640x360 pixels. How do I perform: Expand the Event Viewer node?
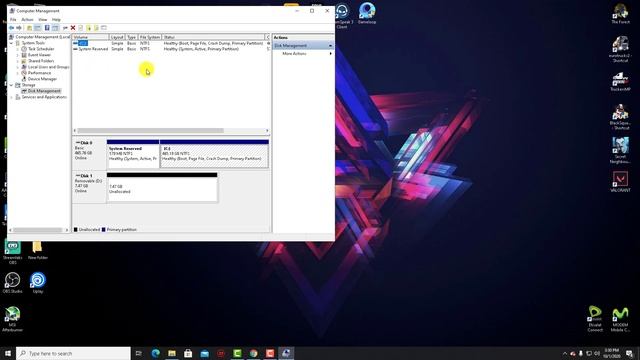coord(18,55)
